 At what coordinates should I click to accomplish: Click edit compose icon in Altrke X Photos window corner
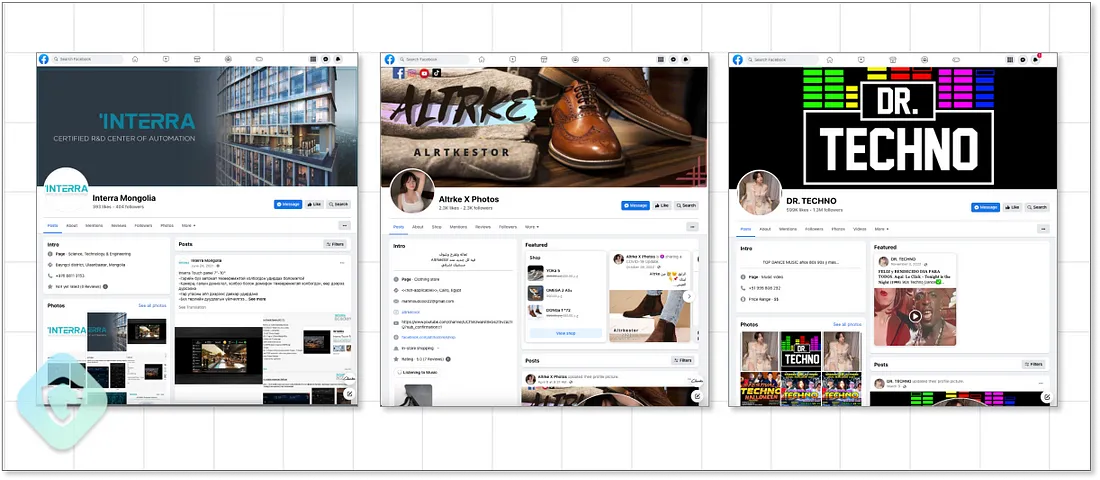pyautogui.click(x=697, y=396)
